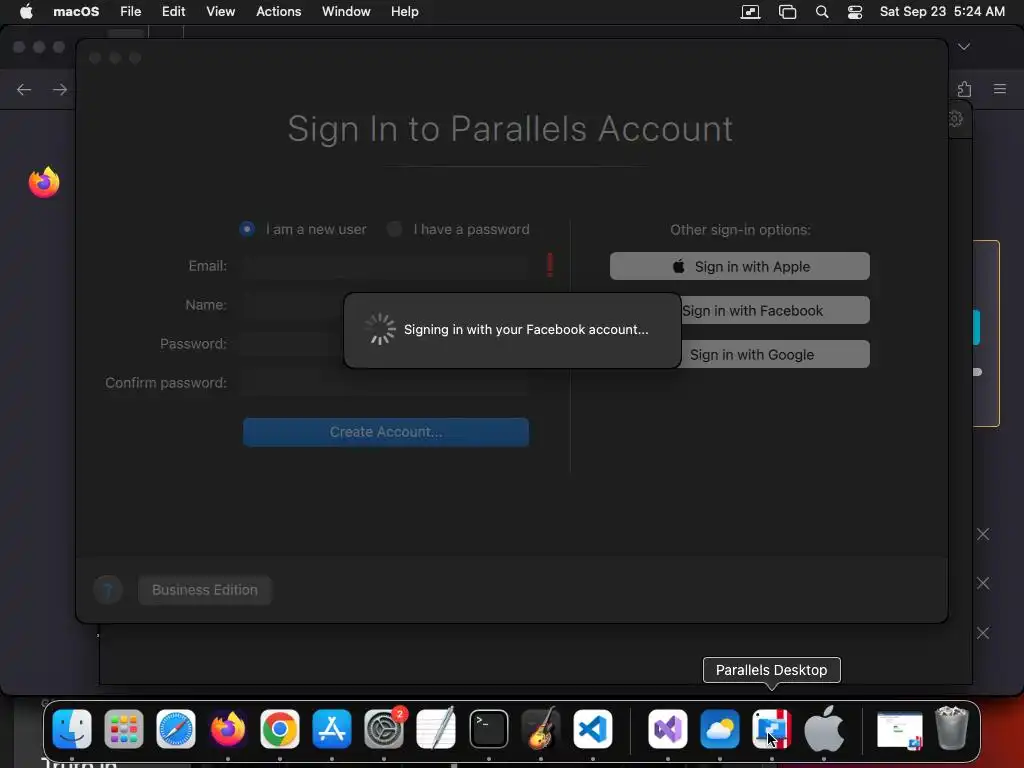Click the Confirm password field
Viewport: 1024px width, 768px height.
[x=385, y=383]
